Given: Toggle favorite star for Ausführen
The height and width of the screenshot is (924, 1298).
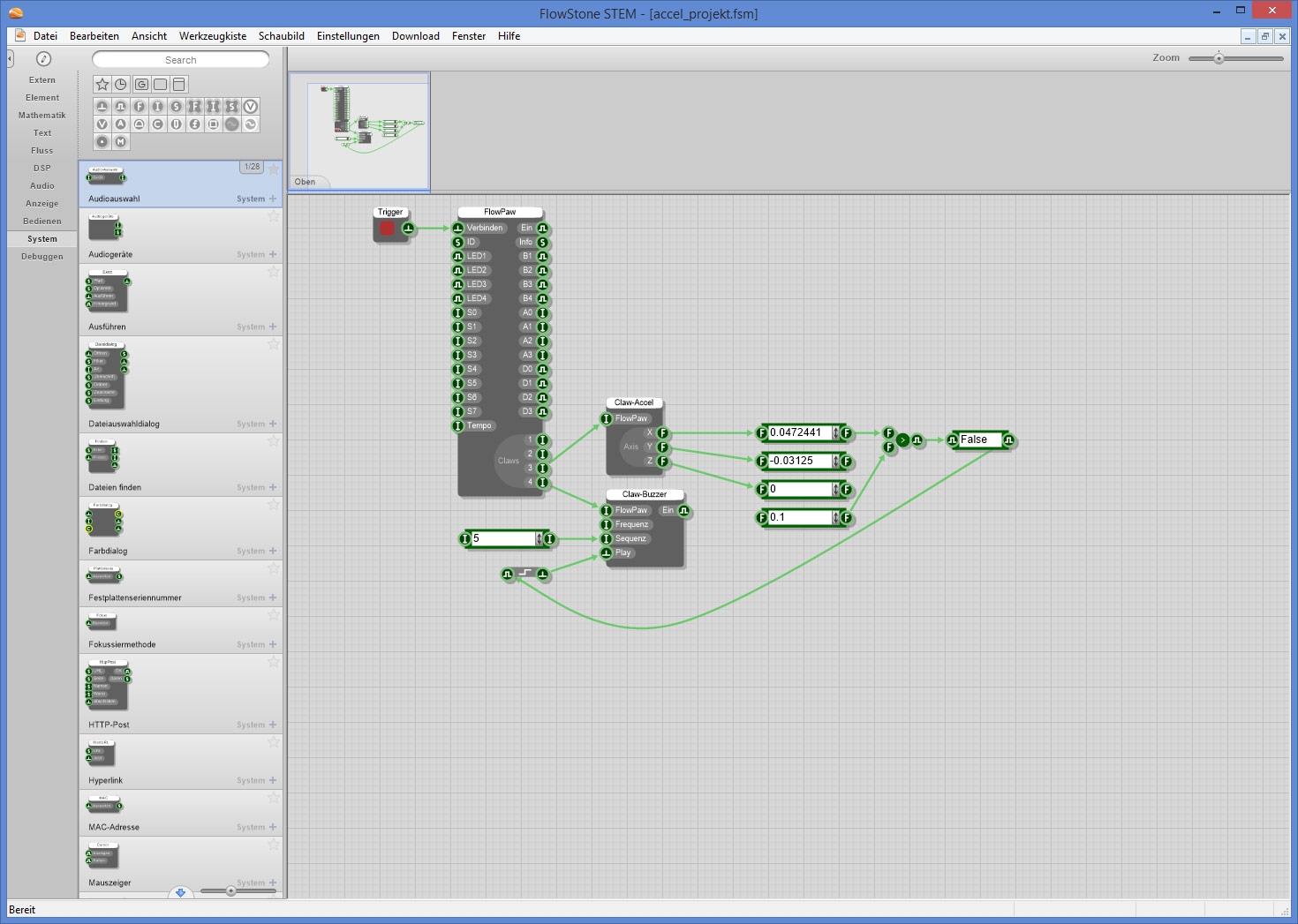Looking at the screenshot, I should click(x=274, y=272).
